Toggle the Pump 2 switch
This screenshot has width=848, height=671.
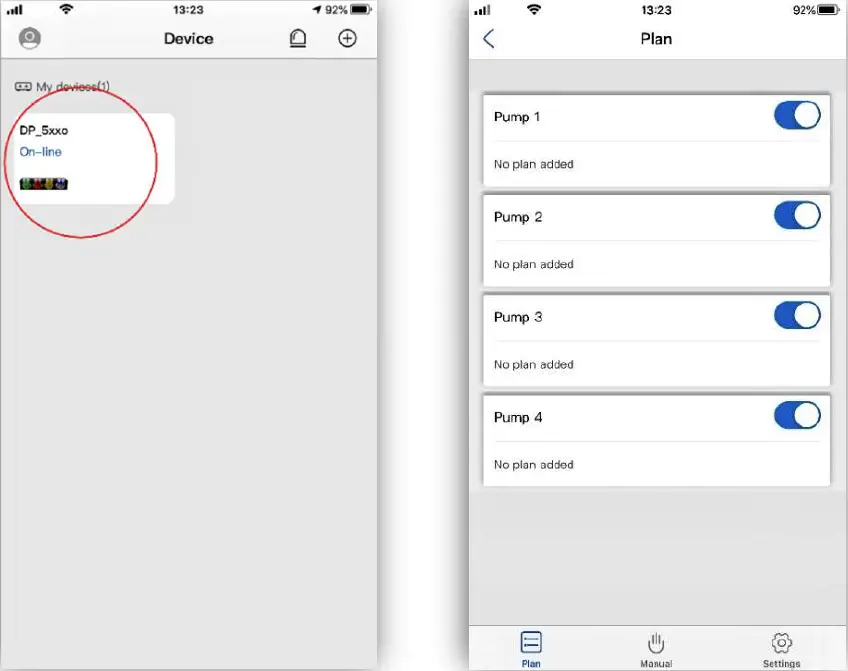coord(797,215)
